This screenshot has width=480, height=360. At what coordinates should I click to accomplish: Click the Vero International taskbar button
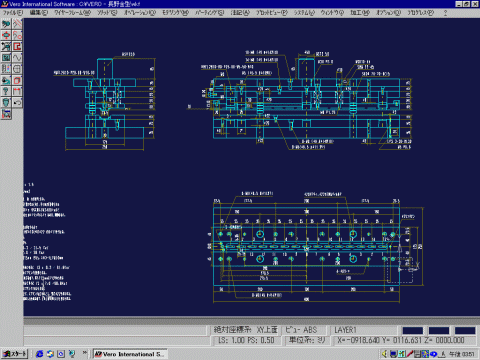pos(130,354)
